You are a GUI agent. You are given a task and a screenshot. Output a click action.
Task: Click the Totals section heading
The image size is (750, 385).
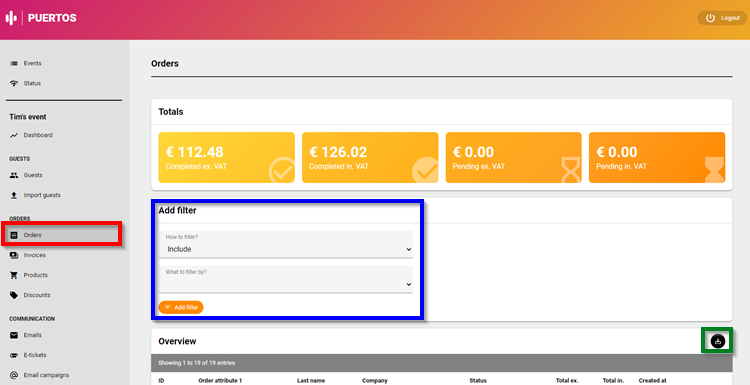click(x=171, y=112)
